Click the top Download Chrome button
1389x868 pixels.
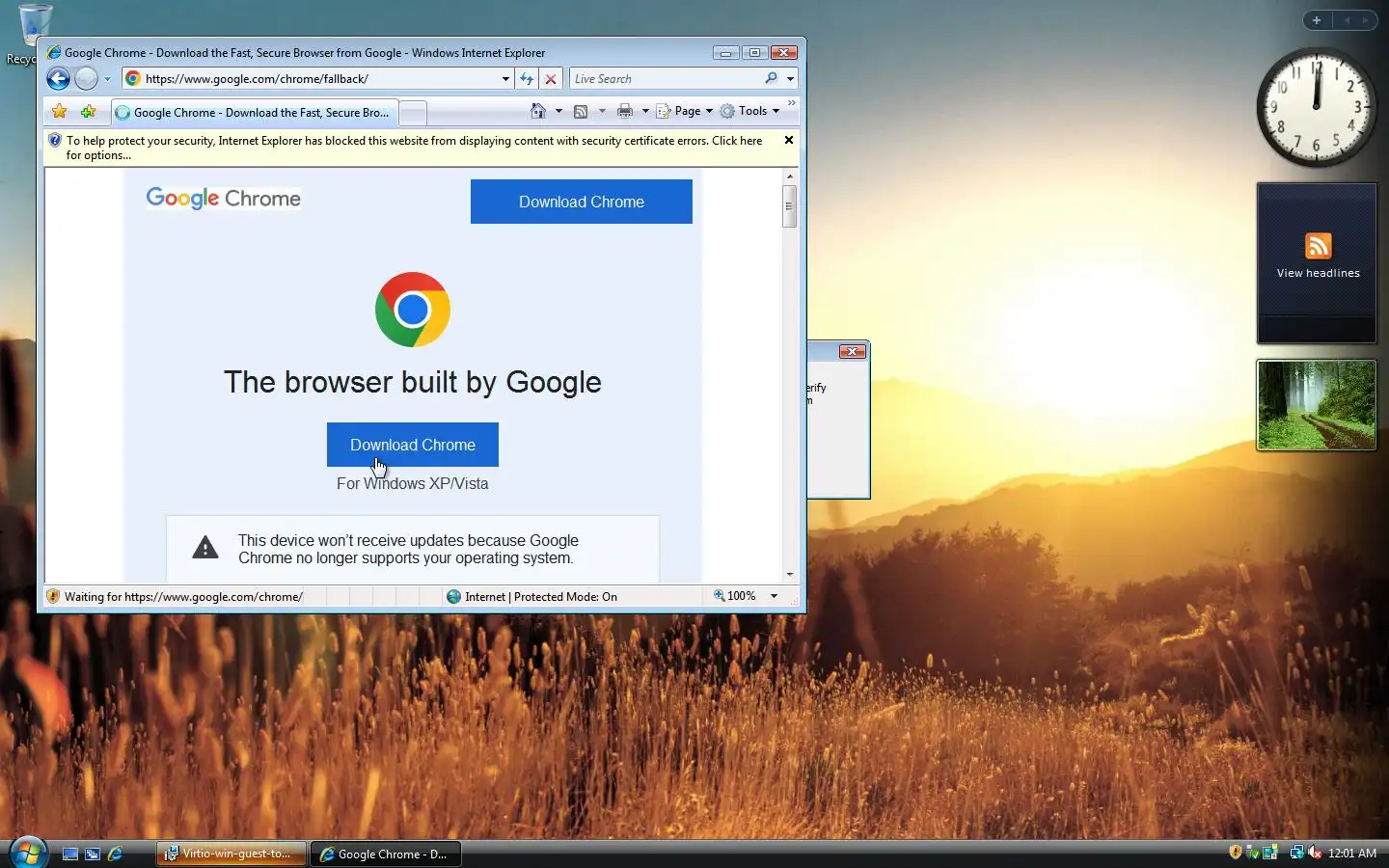[x=582, y=202]
